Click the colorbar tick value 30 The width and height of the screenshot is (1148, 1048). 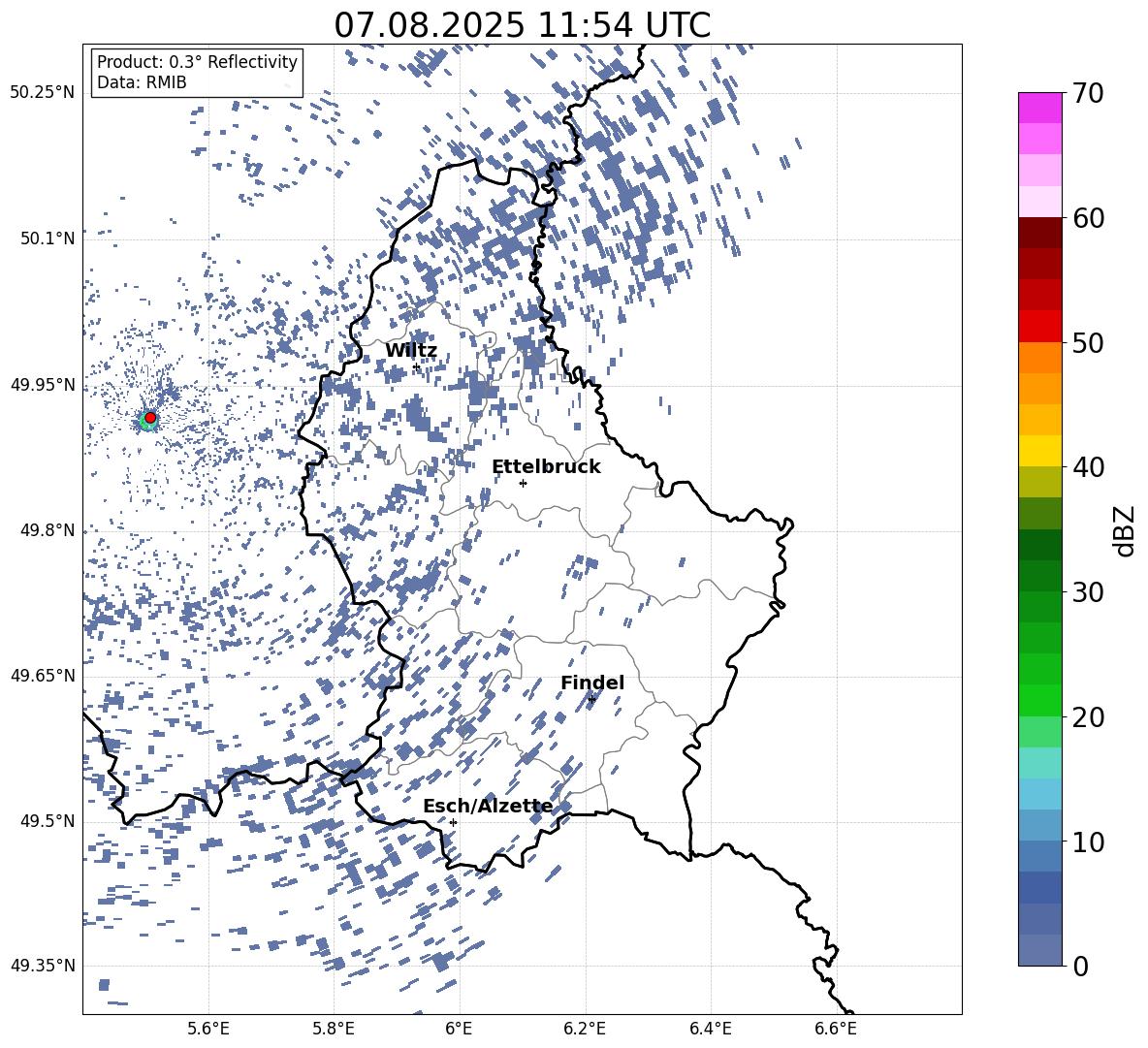click(1088, 592)
